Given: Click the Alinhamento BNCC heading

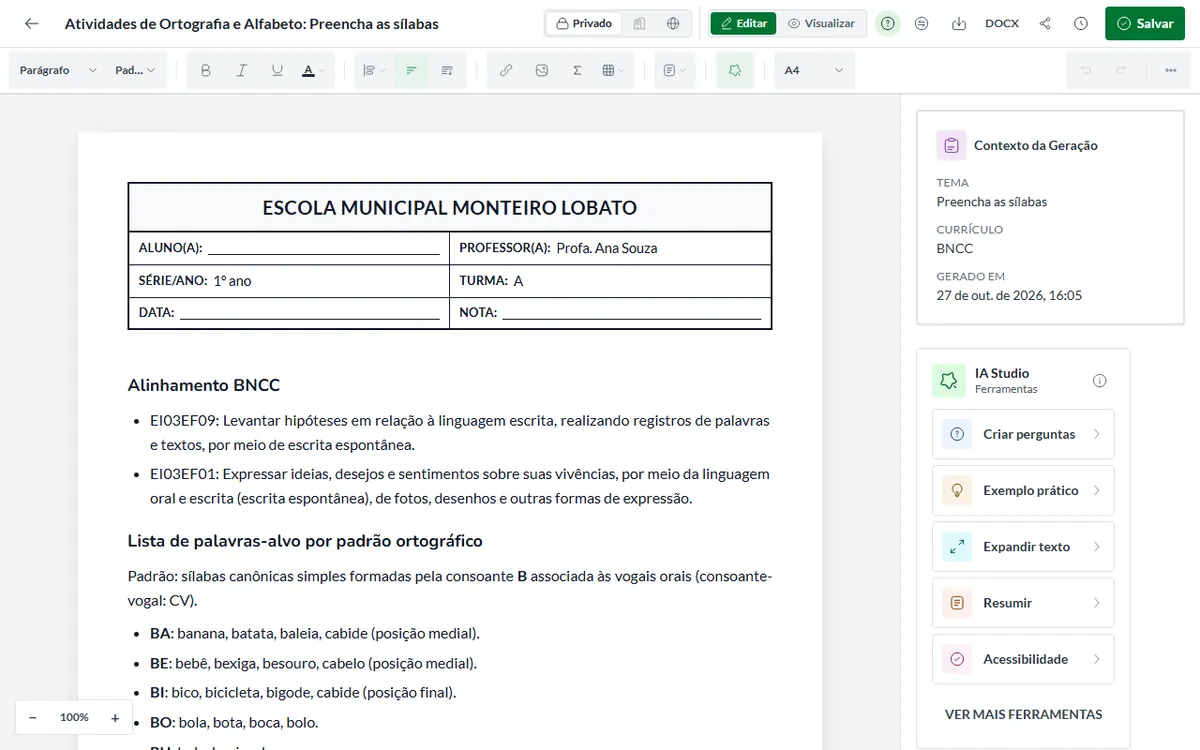Looking at the screenshot, I should click(x=204, y=385).
